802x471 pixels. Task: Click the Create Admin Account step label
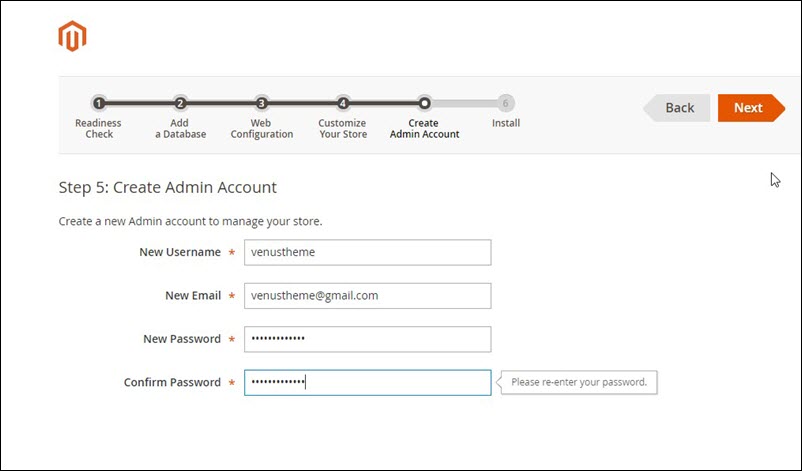(424, 129)
